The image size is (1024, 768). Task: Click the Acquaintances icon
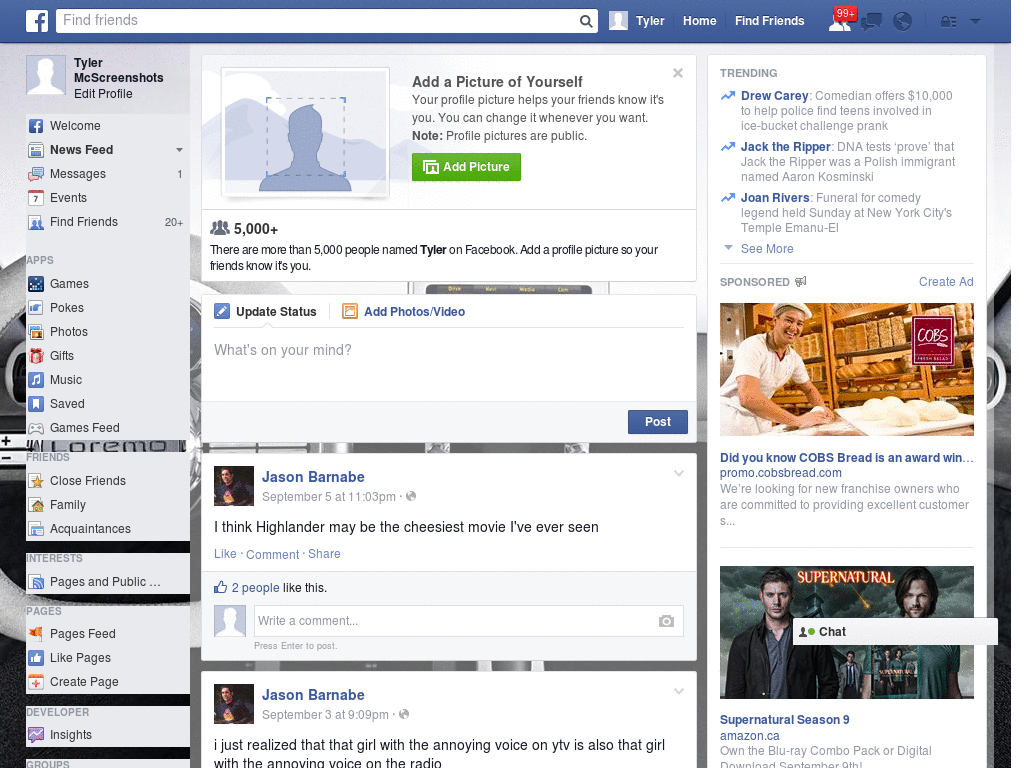pos(36,529)
